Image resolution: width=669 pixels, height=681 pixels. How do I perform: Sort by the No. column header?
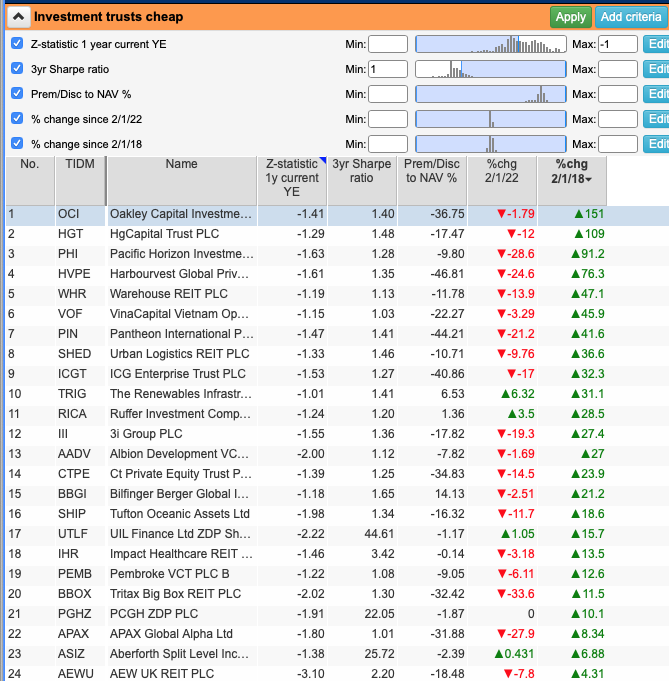[x=30, y=181]
